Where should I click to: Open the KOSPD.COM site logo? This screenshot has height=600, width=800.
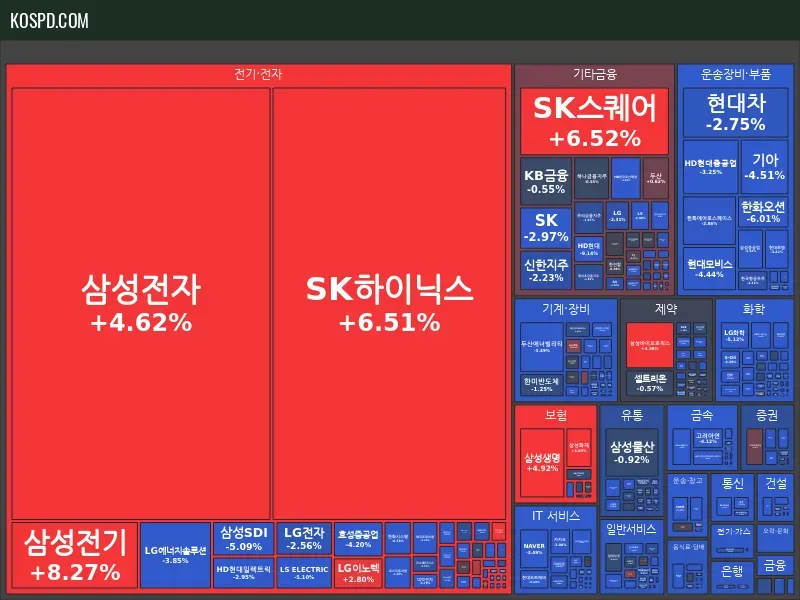[49, 20]
